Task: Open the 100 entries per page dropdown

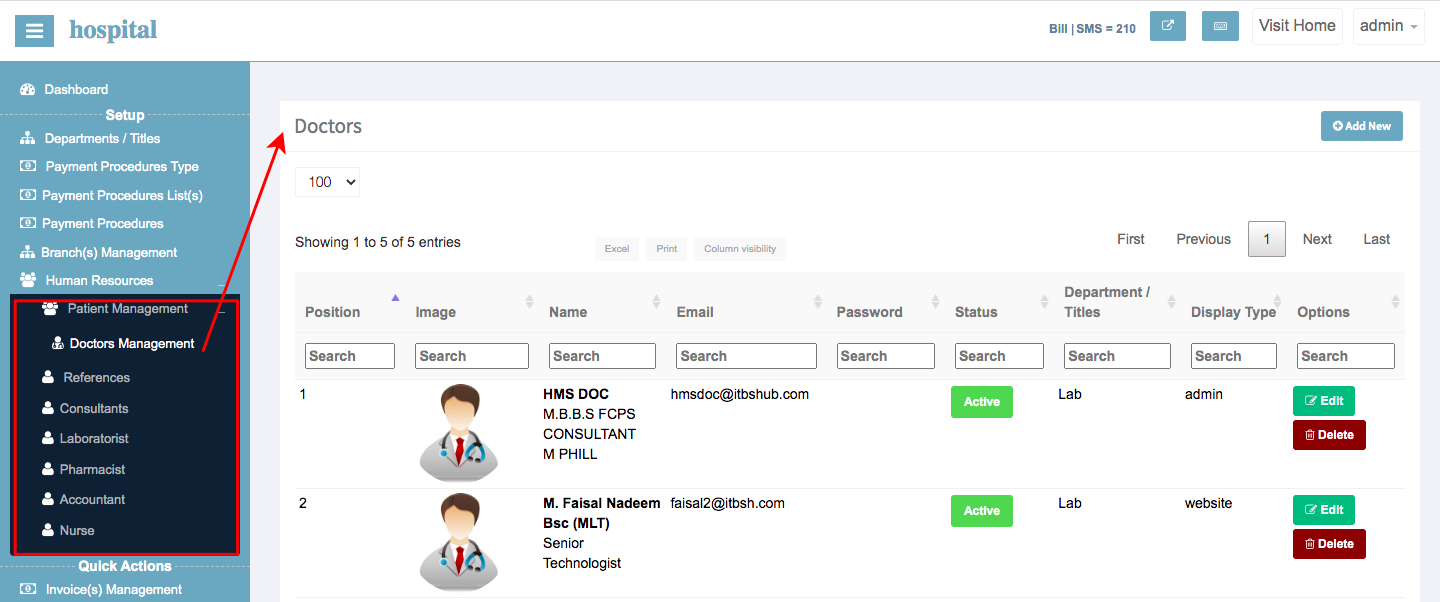Action: pos(327,182)
